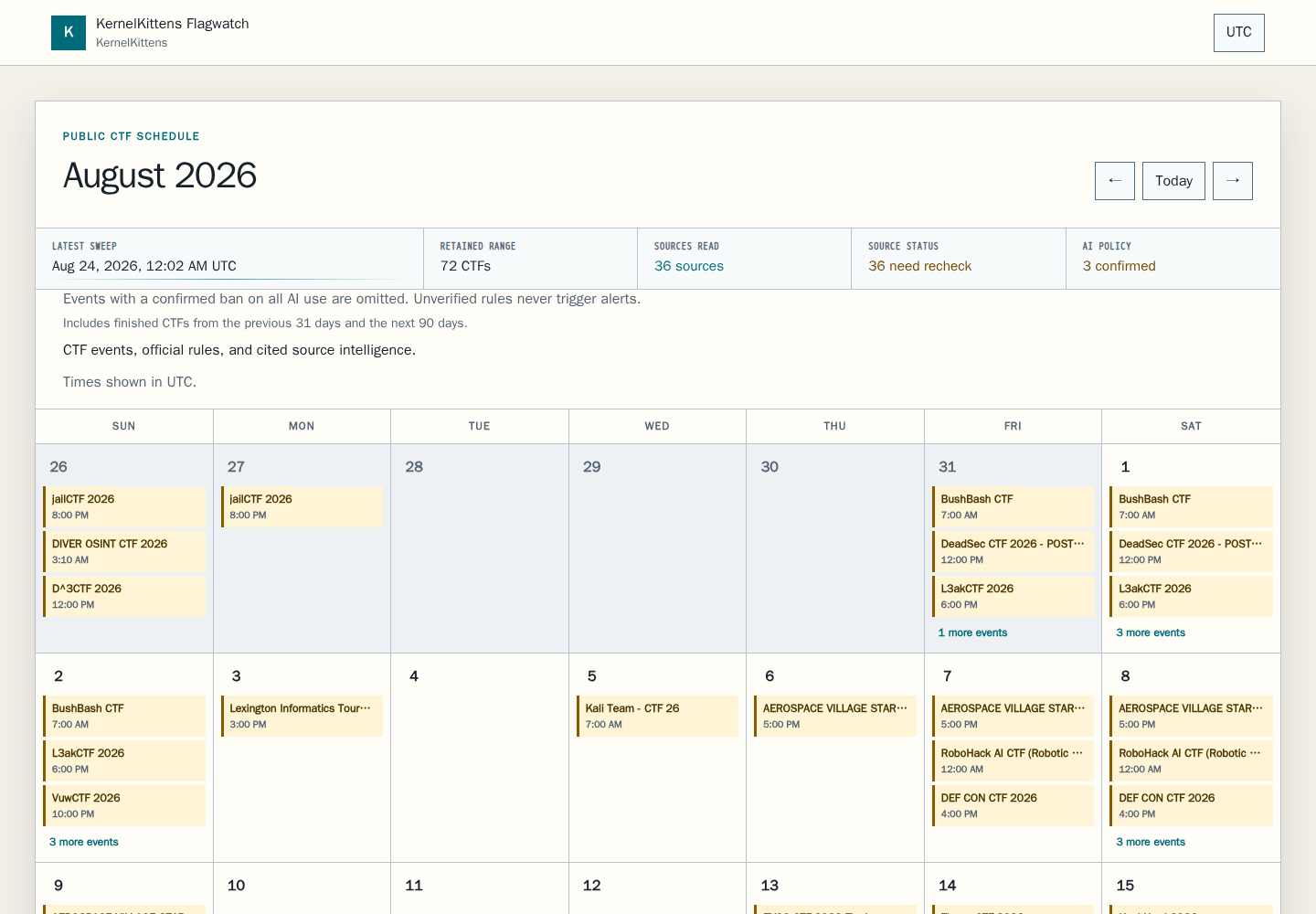Click the KernelKittens K logo
The height and width of the screenshot is (914, 1316).
coord(69,33)
